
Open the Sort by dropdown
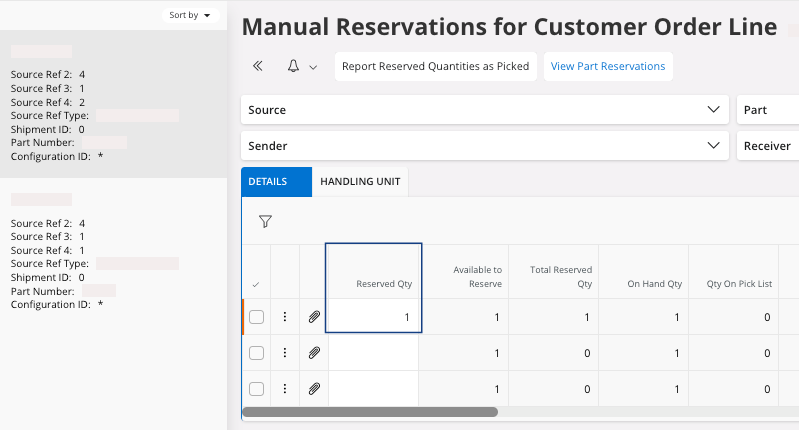click(190, 16)
